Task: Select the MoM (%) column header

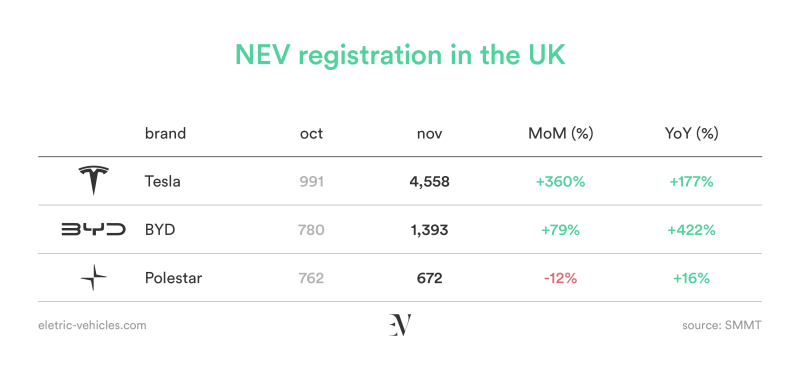Action: [560, 134]
